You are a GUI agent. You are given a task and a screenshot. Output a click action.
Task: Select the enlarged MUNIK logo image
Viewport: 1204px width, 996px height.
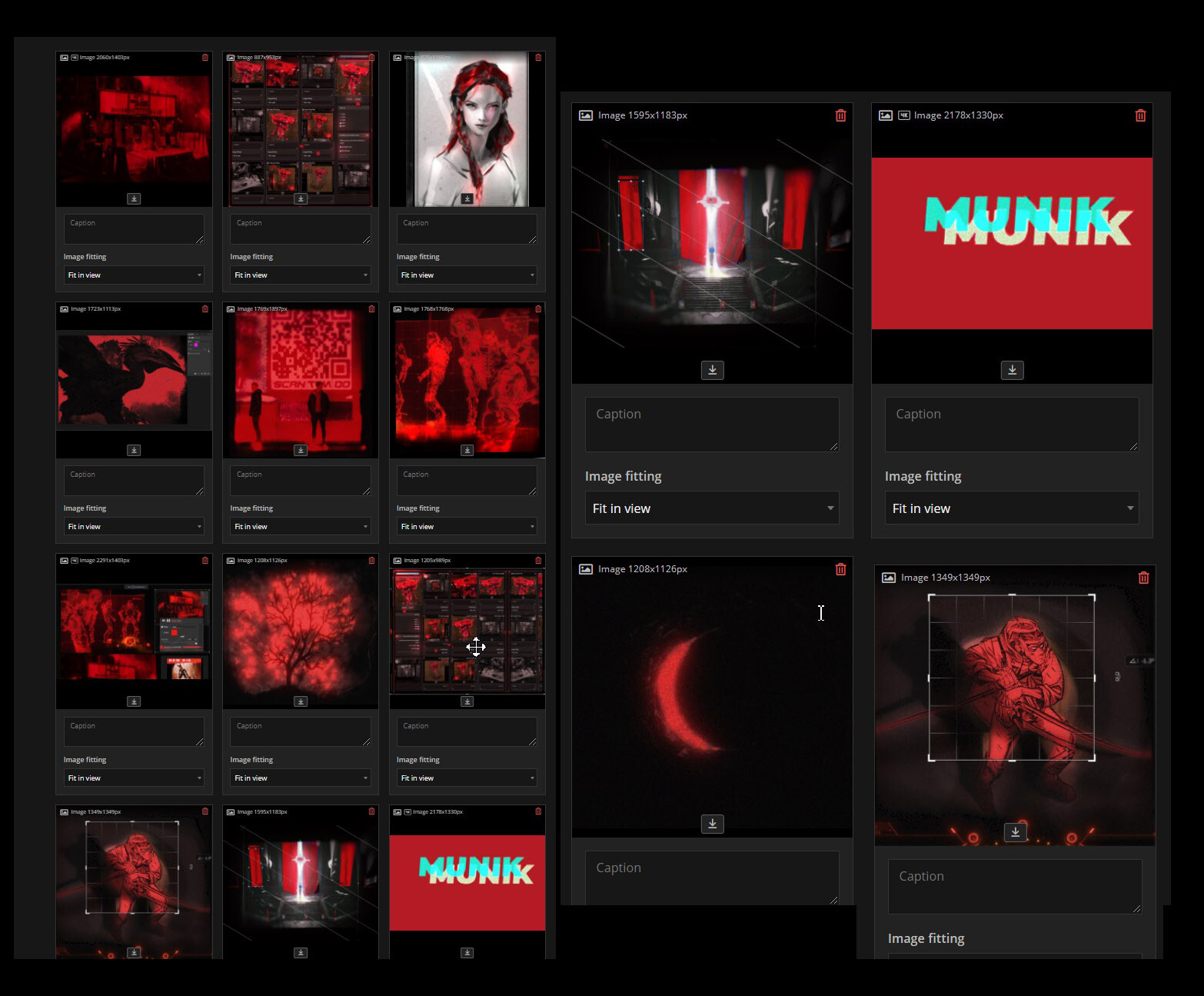click(1012, 244)
